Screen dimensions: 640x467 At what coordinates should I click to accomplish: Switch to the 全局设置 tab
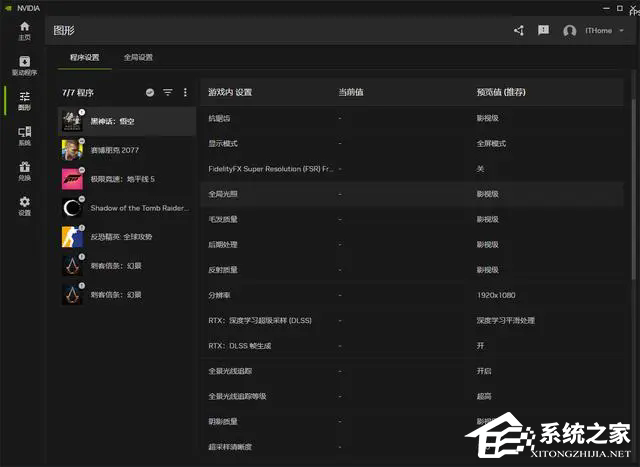[138, 58]
